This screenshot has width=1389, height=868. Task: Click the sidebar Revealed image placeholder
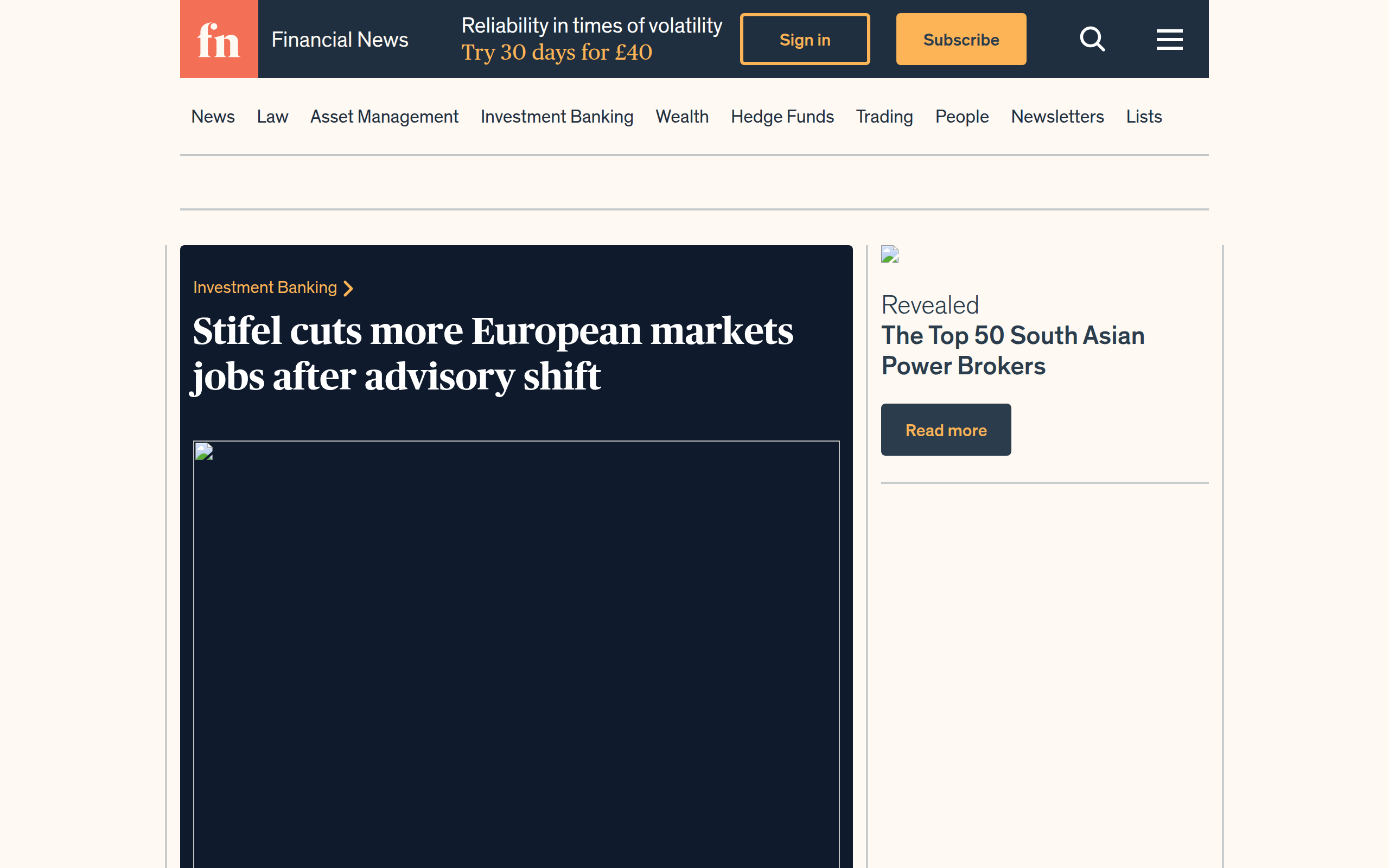(889, 255)
